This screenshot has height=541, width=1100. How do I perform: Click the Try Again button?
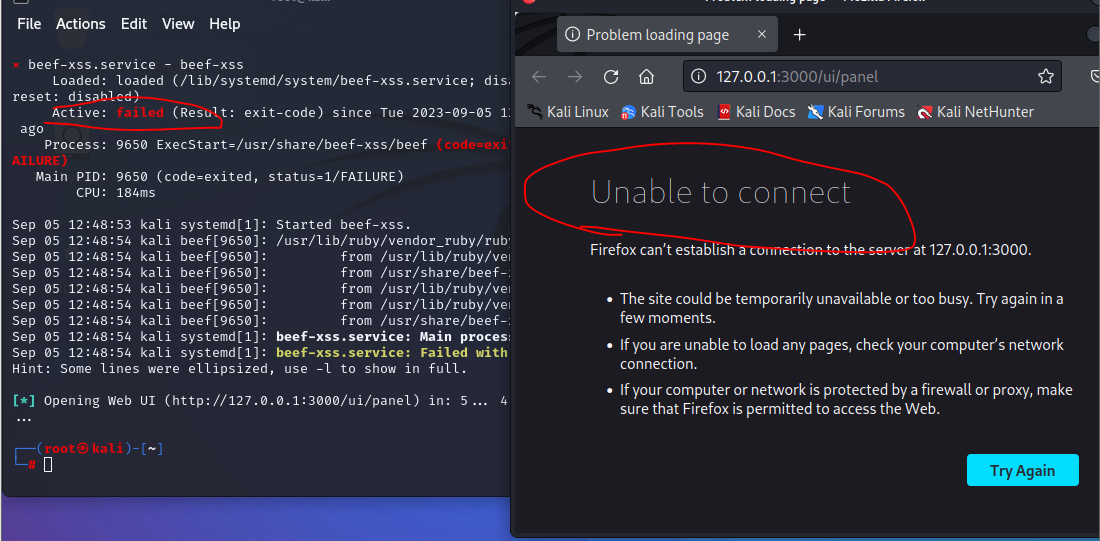(x=1022, y=470)
